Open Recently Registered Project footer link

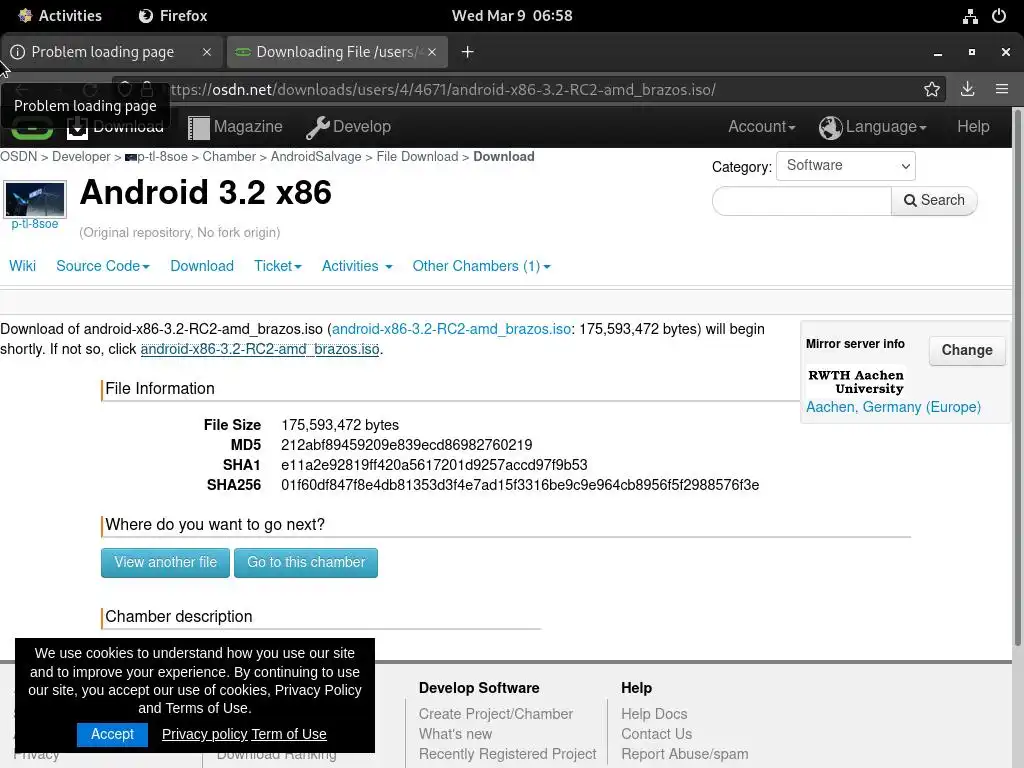pos(507,754)
